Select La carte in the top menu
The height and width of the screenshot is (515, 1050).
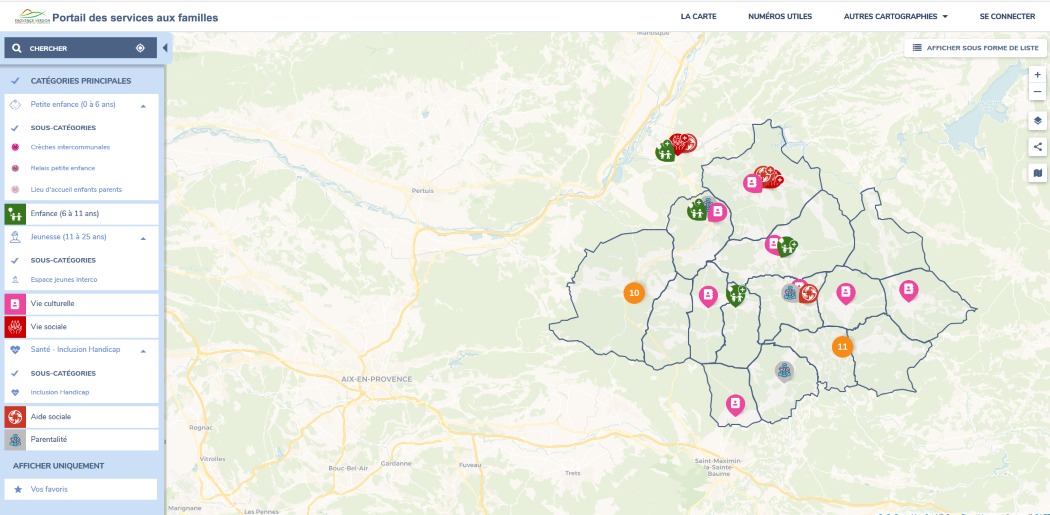tap(698, 17)
